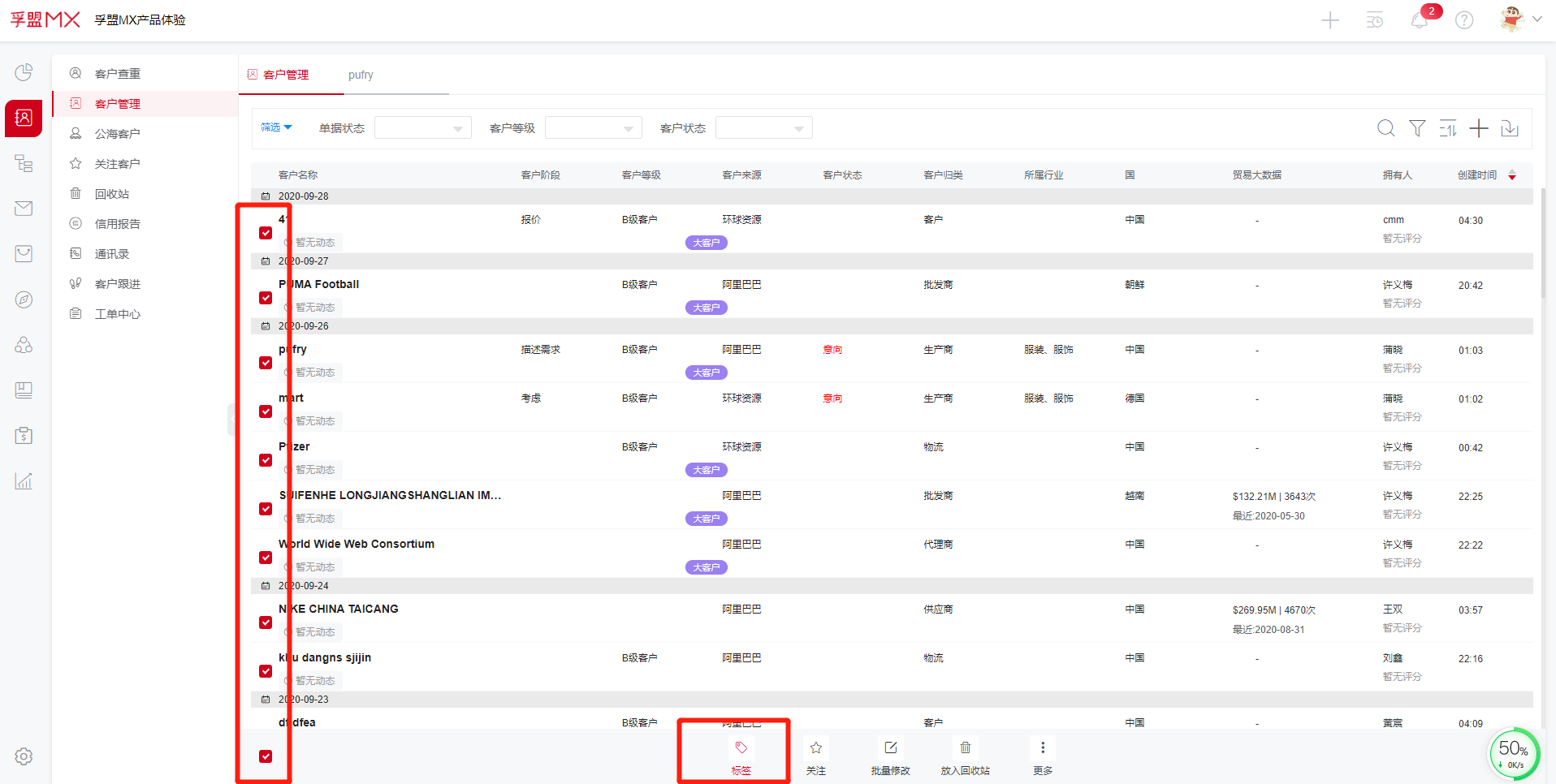Open the filter funnel icon

(x=1417, y=128)
